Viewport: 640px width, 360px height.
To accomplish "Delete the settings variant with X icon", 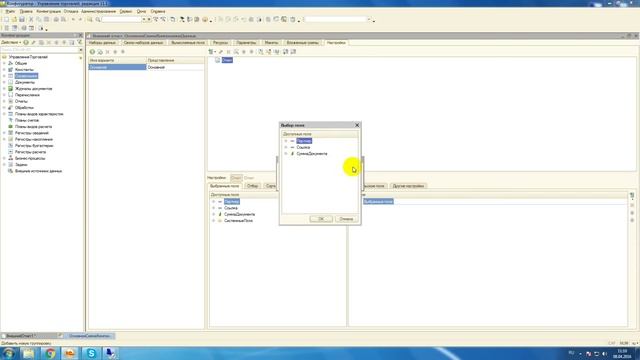I will click(x=108, y=52).
